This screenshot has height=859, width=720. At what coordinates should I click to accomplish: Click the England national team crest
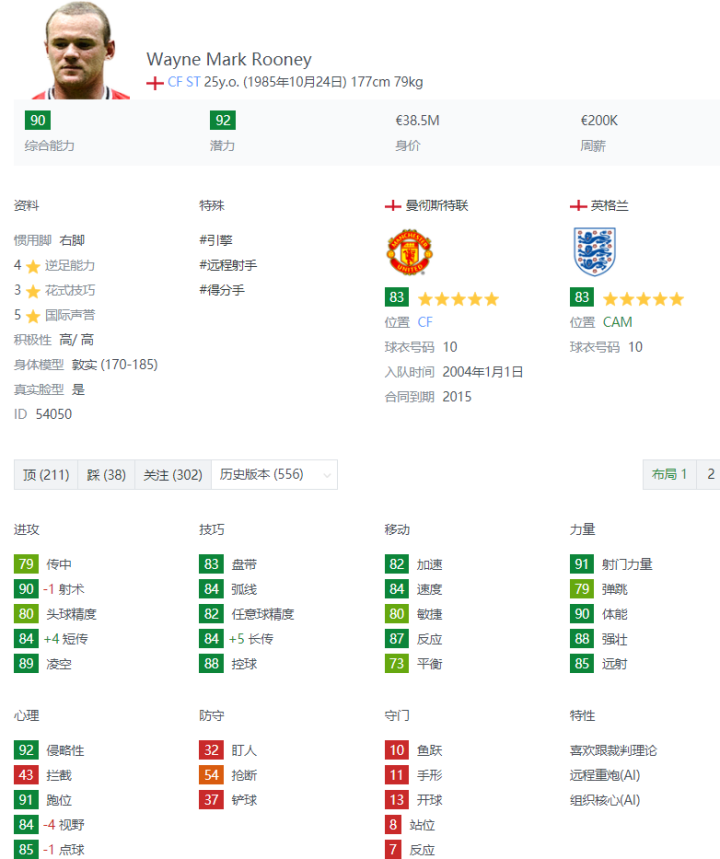[594, 252]
